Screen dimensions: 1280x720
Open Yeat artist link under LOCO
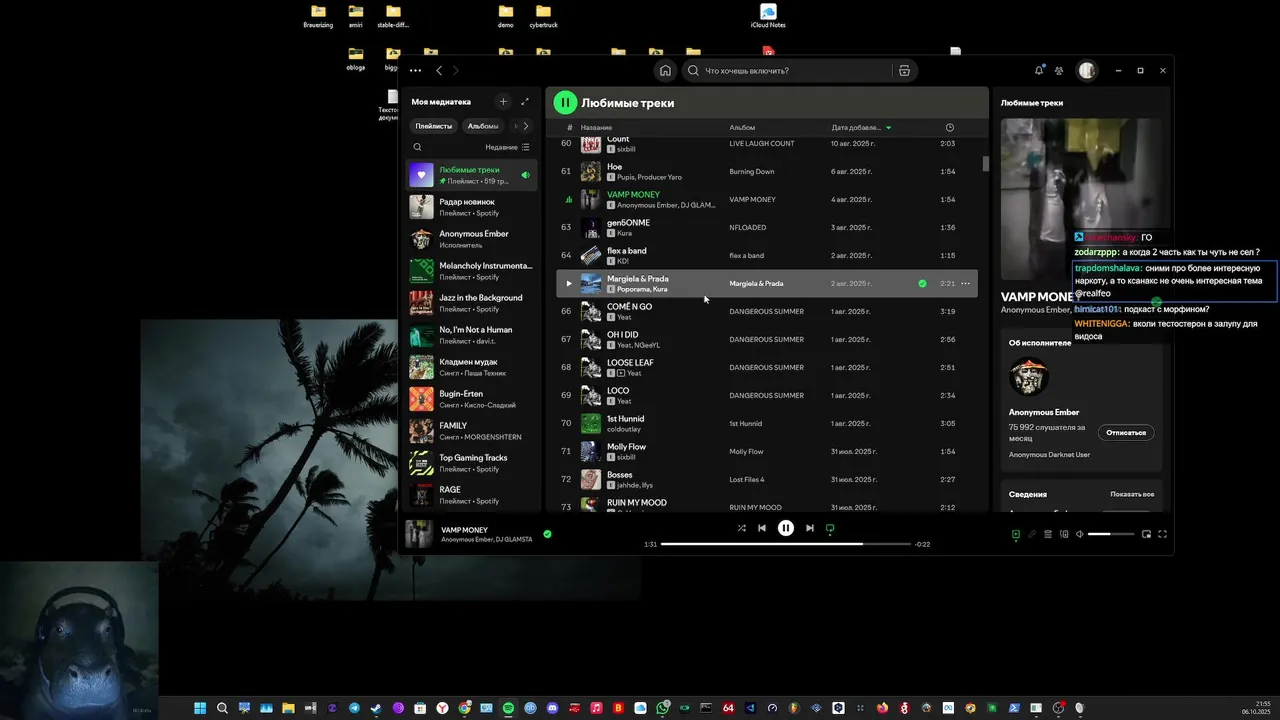[x=624, y=401]
